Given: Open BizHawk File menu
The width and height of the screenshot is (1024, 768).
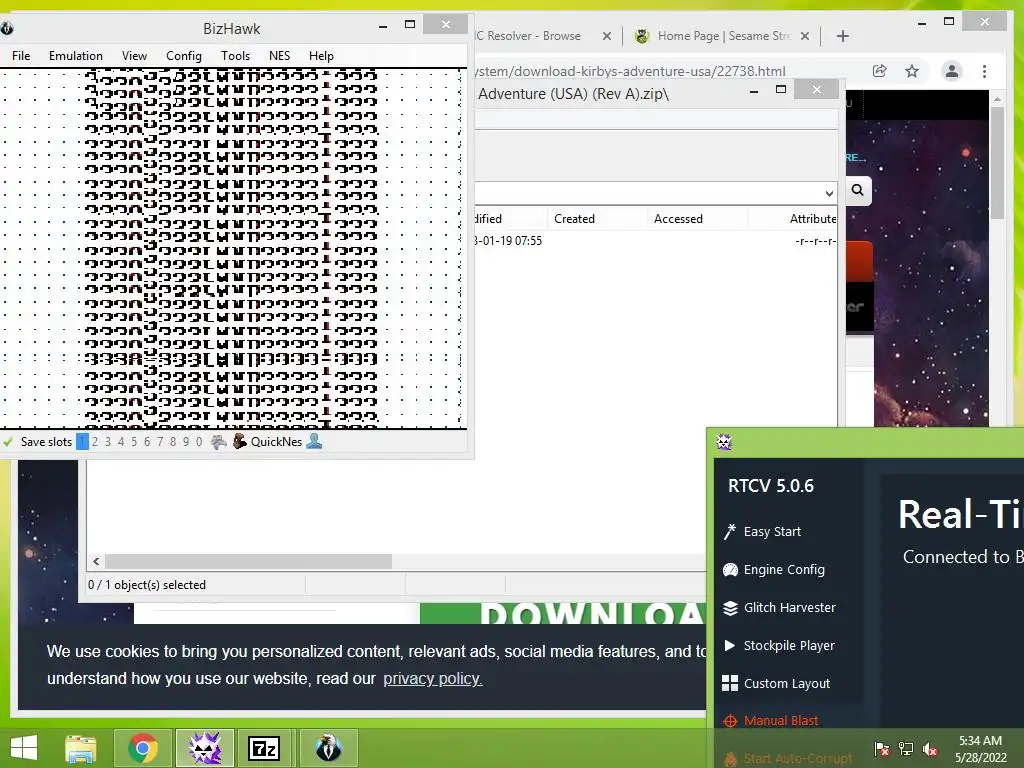Looking at the screenshot, I should (x=21, y=56).
